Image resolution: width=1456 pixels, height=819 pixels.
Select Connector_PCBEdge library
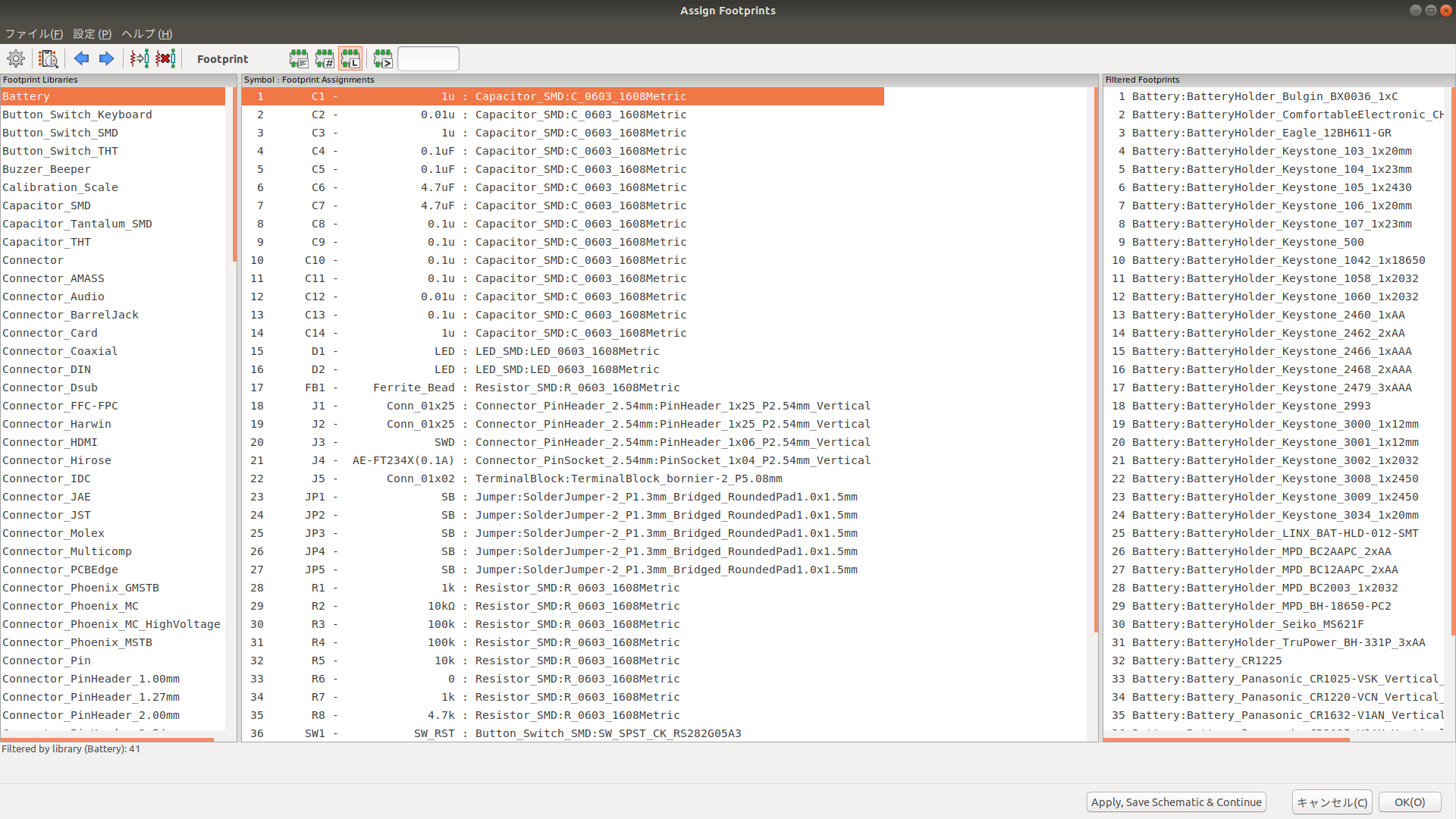112,570
